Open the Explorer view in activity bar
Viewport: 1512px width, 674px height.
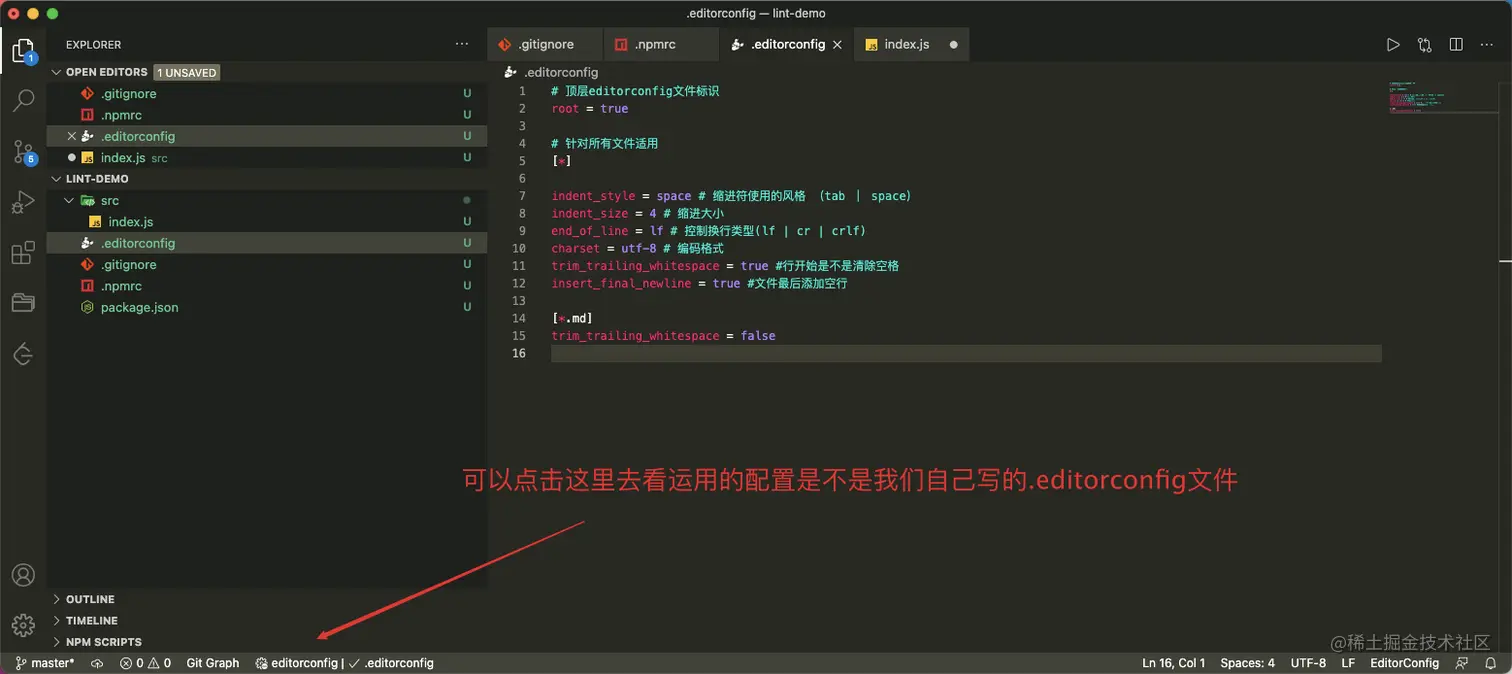click(23, 50)
